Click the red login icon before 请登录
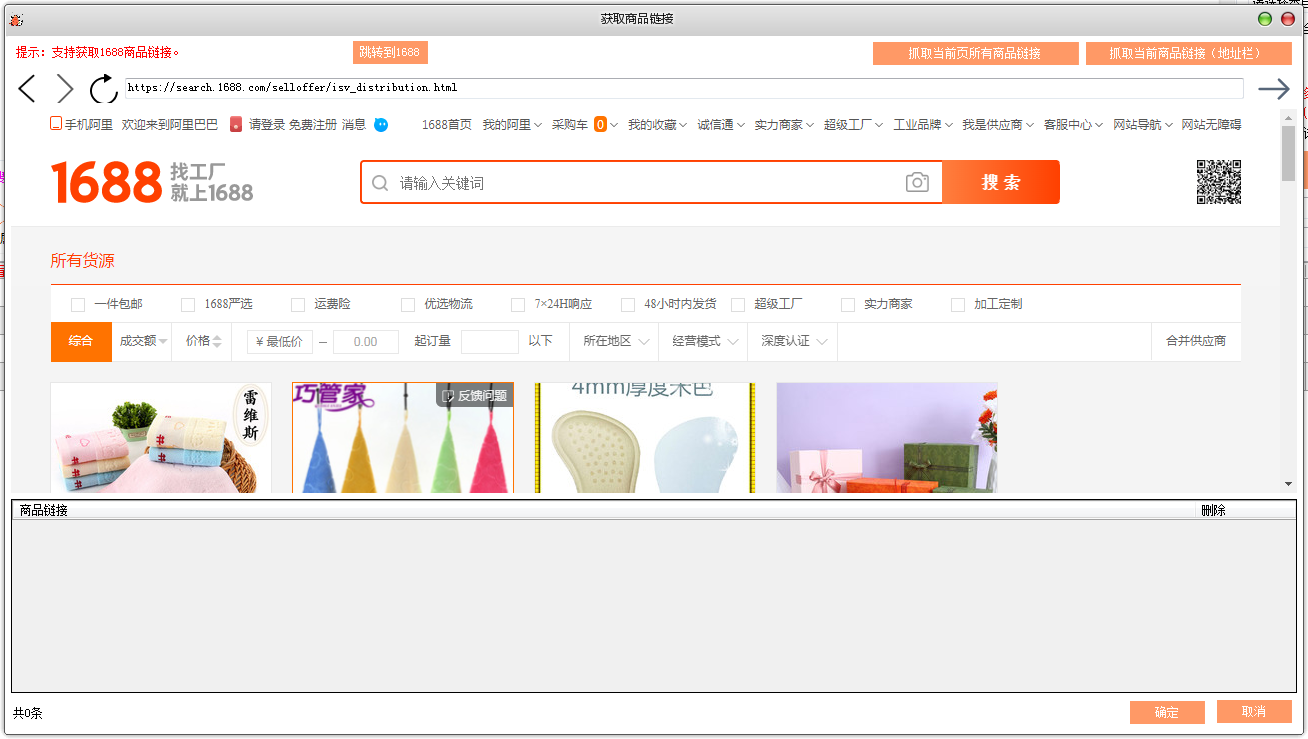The height and width of the screenshot is (739, 1308). point(236,125)
